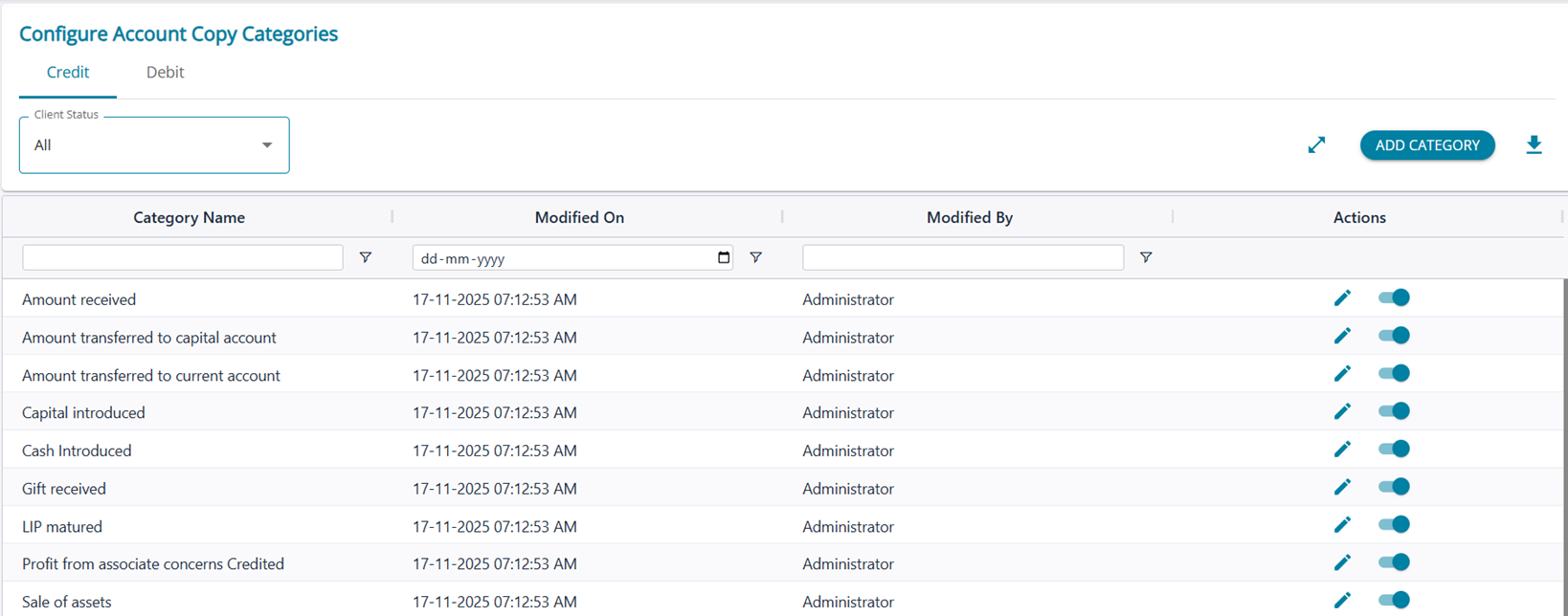This screenshot has height=616, width=1568.
Task: Click the Add Category button
Action: tap(1427, 145)
